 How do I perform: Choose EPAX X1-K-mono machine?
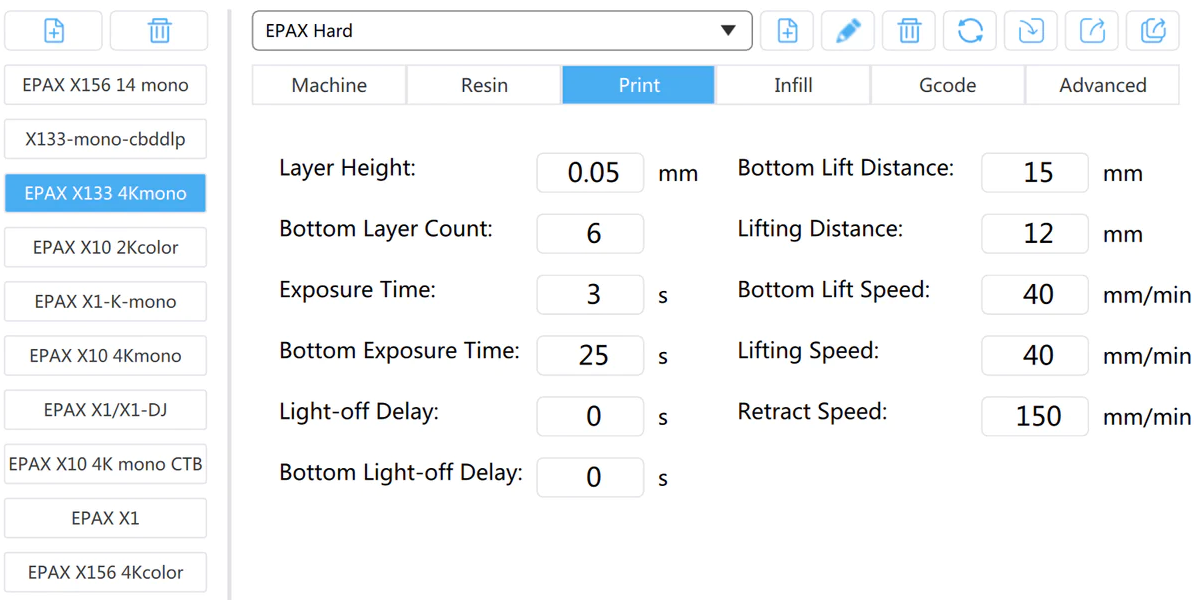(105, 302)
